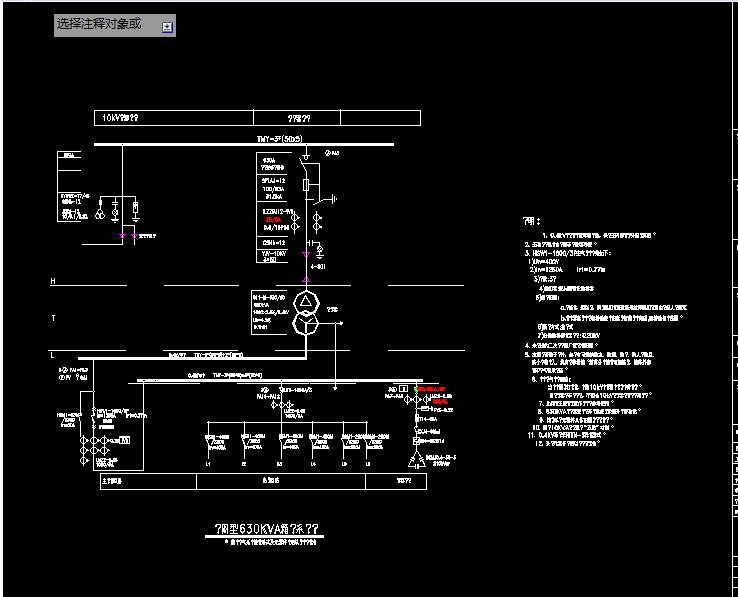The height and width of the screenshot is (597, 738).
Task: Click the drawing title "630KVA" text
Action: [264, 528]
